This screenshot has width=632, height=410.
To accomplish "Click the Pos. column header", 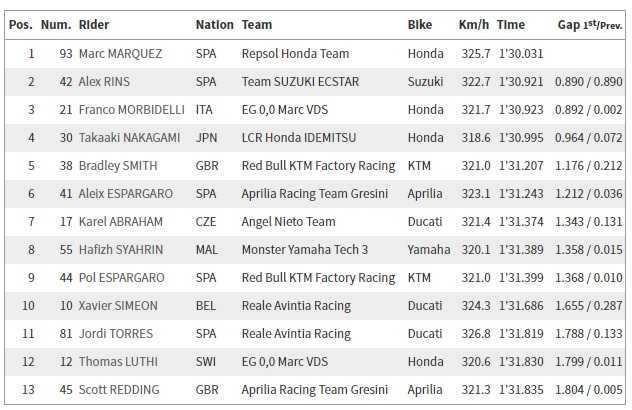I will (x=21, y=25).
